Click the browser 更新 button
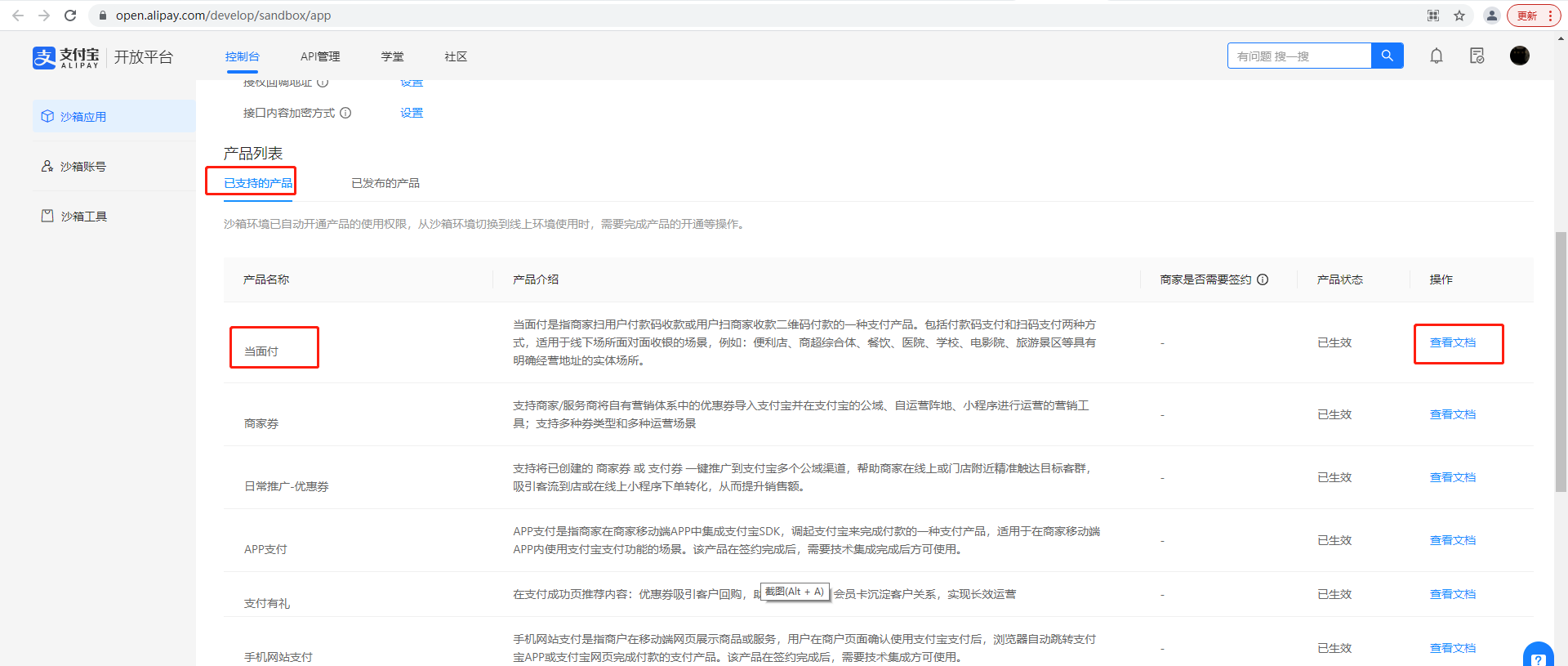The height and width of the screenshot is (666, 1568). point(1534,16)
